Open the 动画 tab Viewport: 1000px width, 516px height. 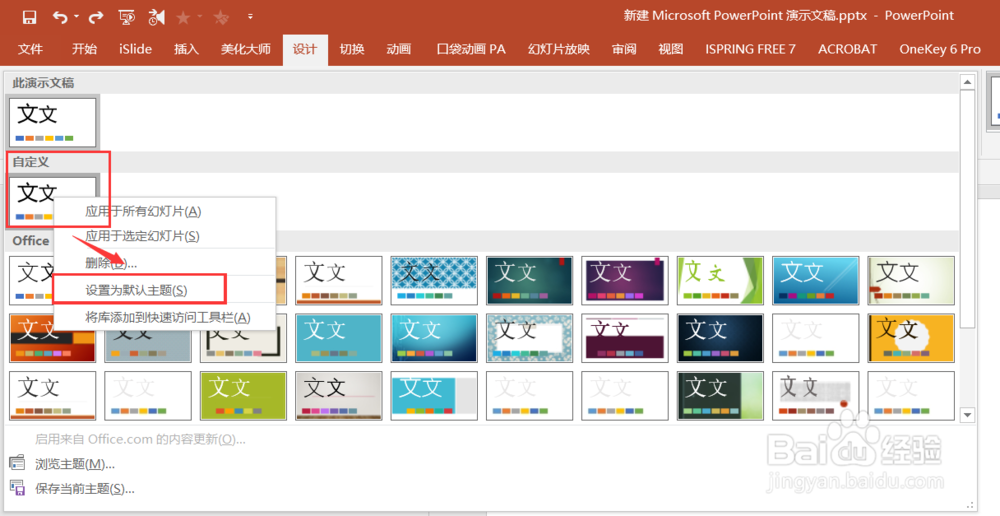pos(399,49)
